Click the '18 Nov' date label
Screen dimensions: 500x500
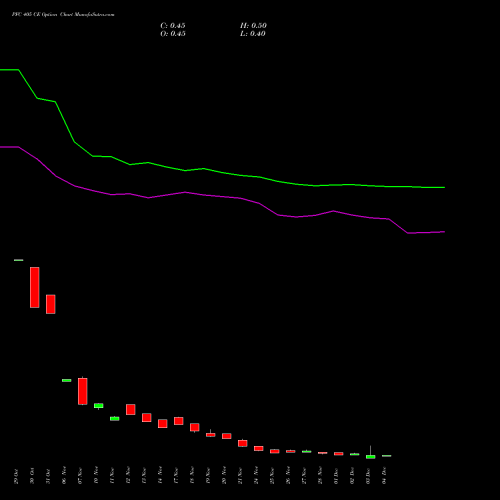pyautogui.click(x=192, y=476)
